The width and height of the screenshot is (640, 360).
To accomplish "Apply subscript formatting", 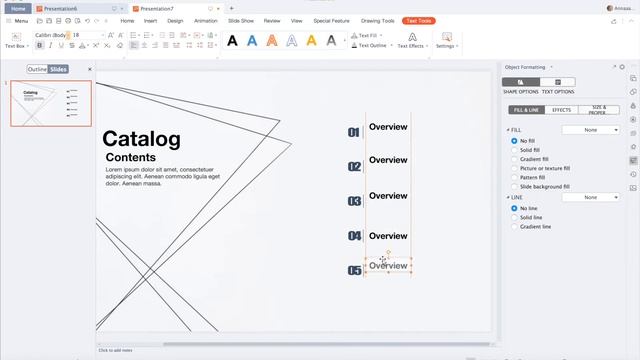I will pos(107,46).
